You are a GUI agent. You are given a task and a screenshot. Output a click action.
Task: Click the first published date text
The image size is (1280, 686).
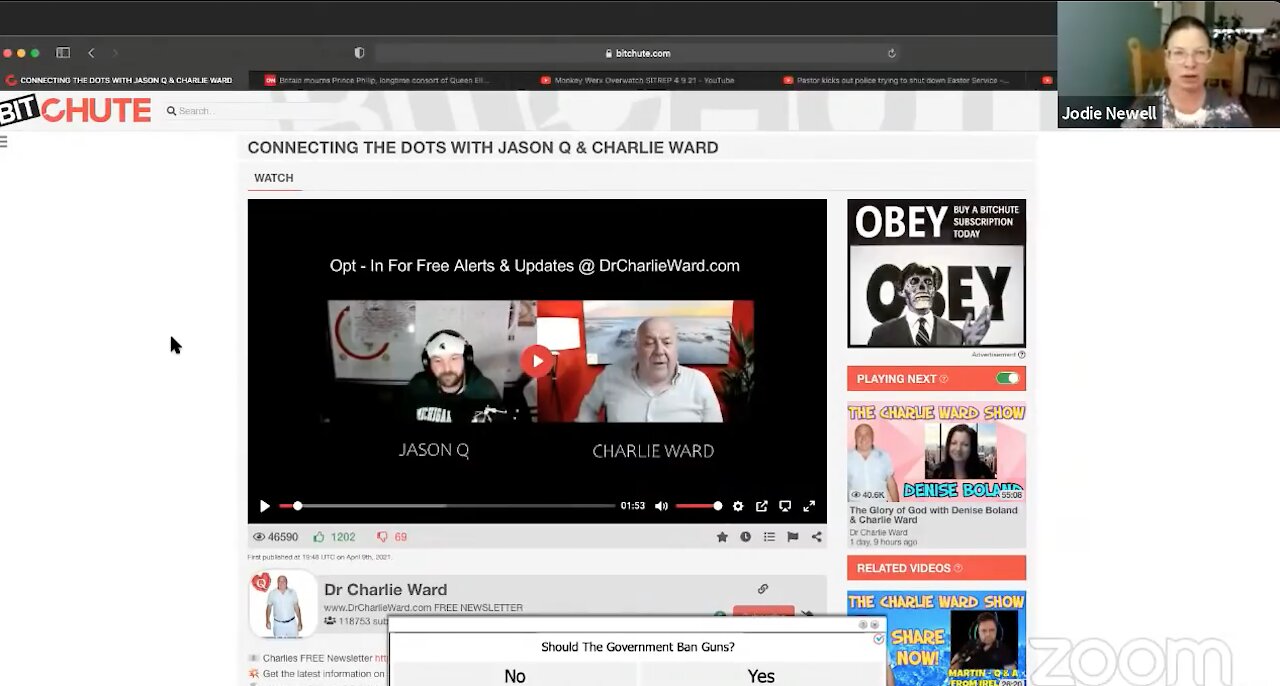(319, 557)
